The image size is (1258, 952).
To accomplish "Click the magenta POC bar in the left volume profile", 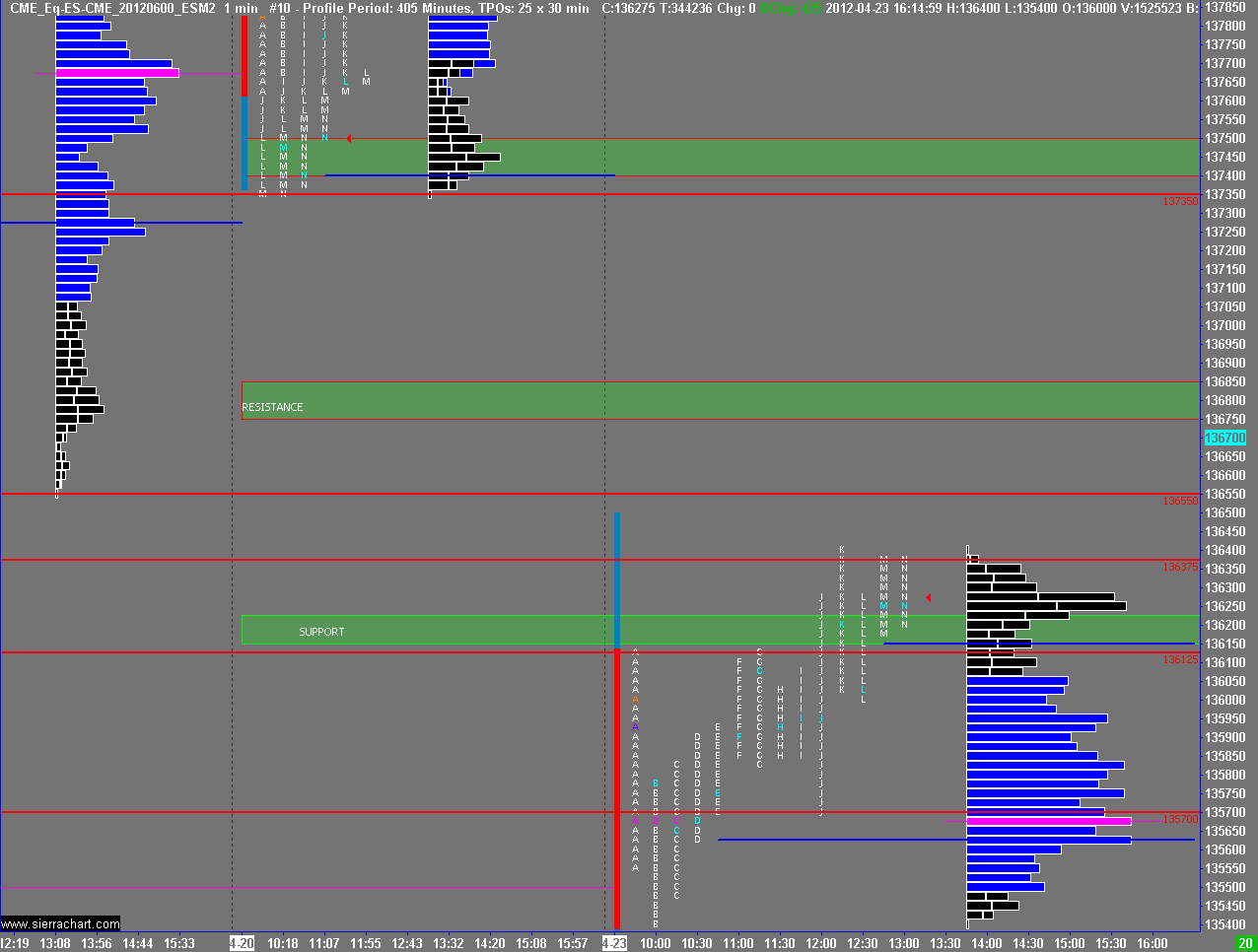I will pyautogui.click(x=117, y=73).
